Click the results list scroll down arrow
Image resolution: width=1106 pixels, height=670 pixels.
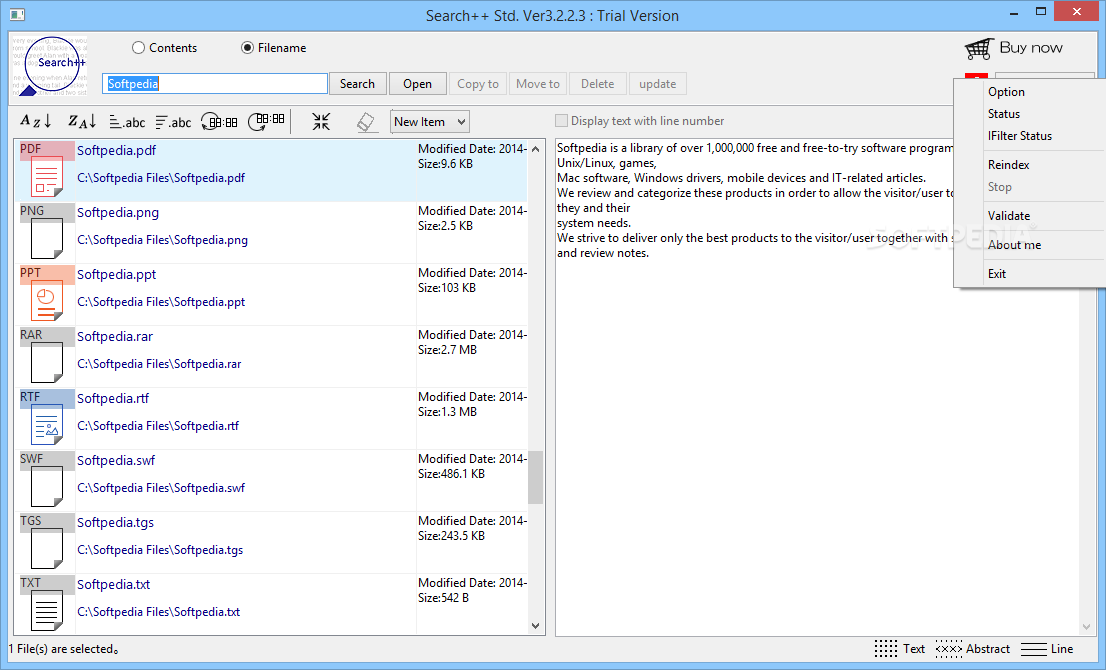(535, 626)
